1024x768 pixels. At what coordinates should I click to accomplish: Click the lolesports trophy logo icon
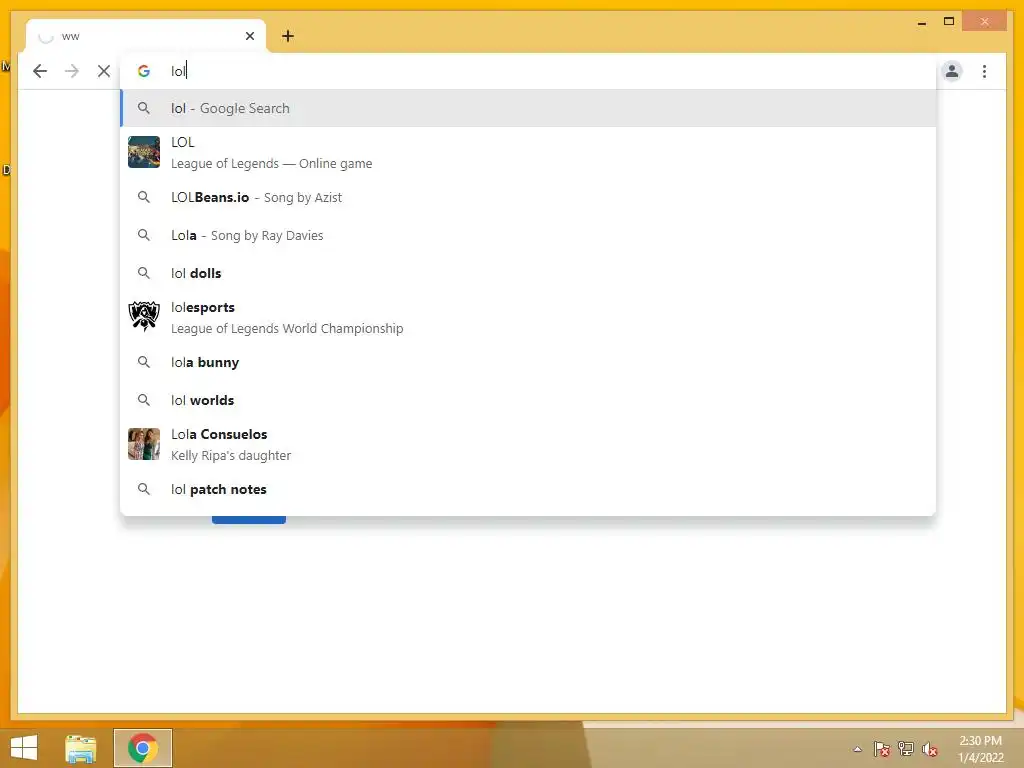[144, 317]
